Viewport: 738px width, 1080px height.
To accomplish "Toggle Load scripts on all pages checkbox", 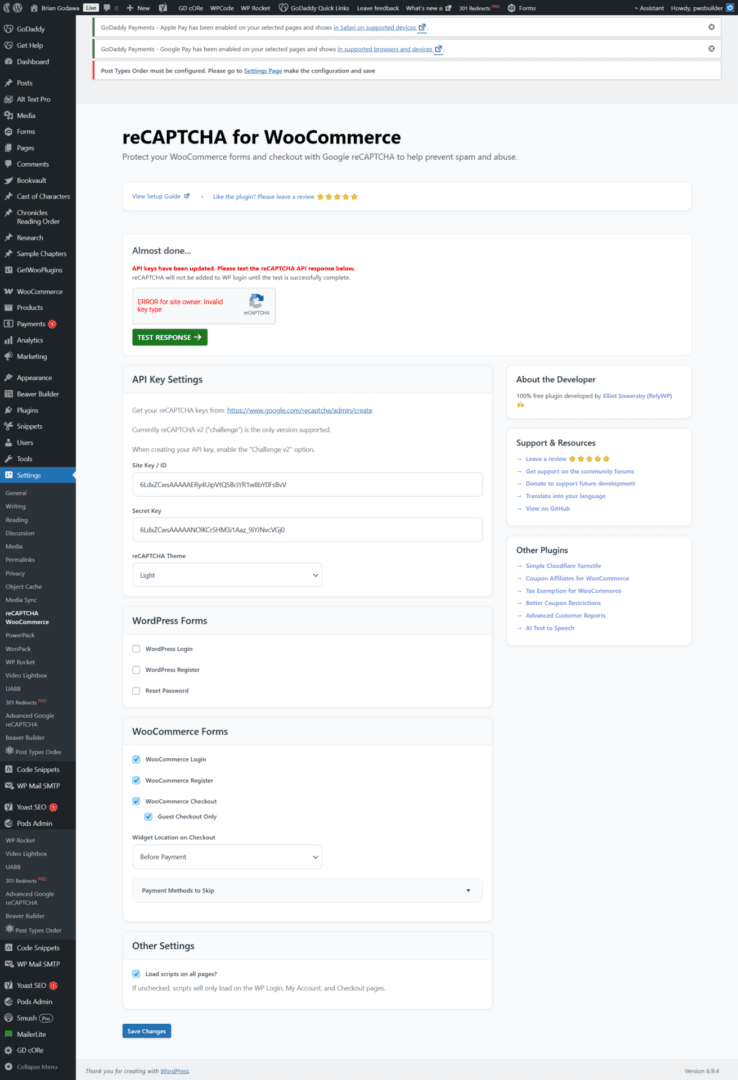I will 136,974.
